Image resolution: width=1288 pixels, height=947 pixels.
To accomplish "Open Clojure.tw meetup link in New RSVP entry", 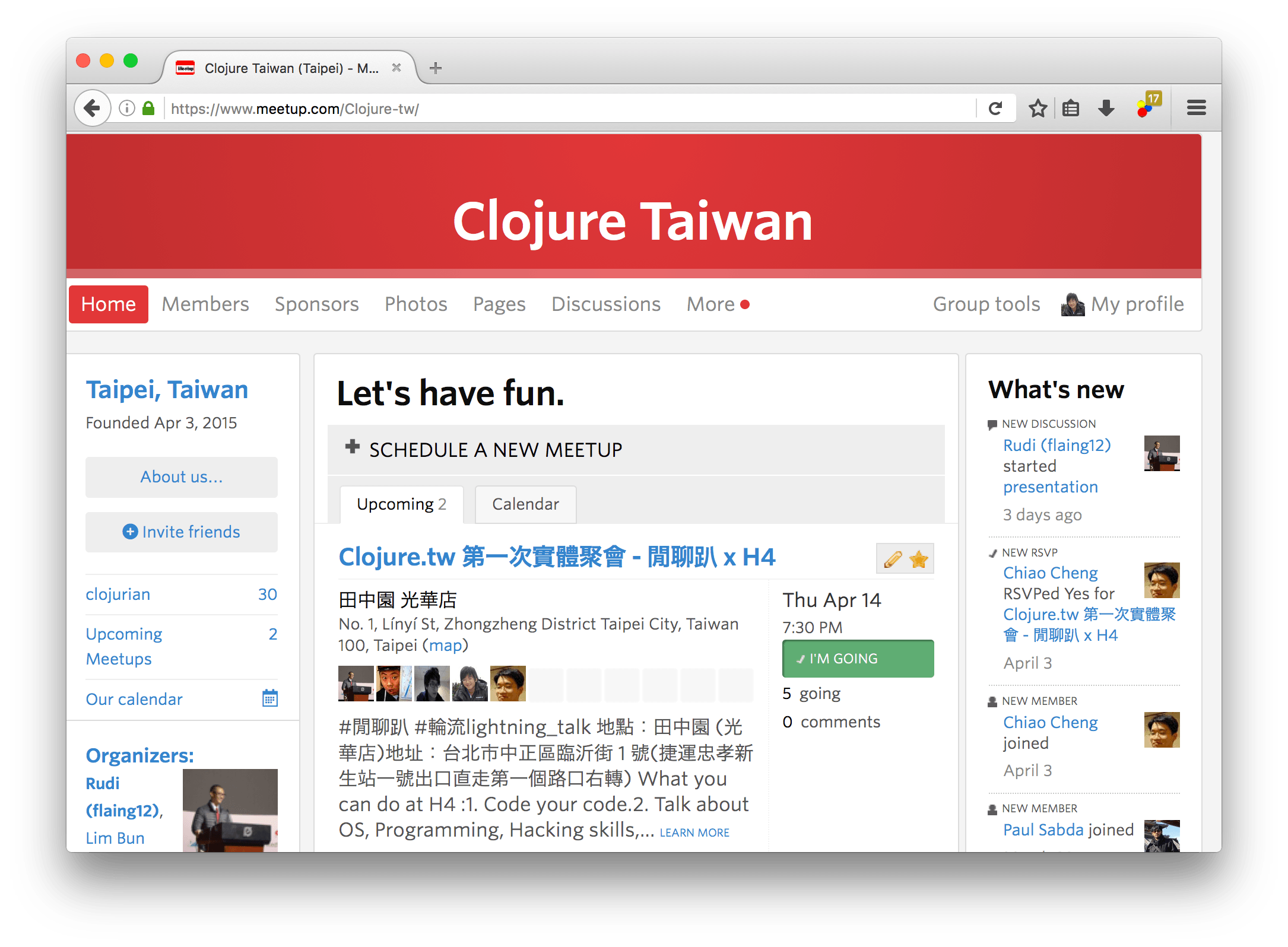I will (x=1089, y=624).
